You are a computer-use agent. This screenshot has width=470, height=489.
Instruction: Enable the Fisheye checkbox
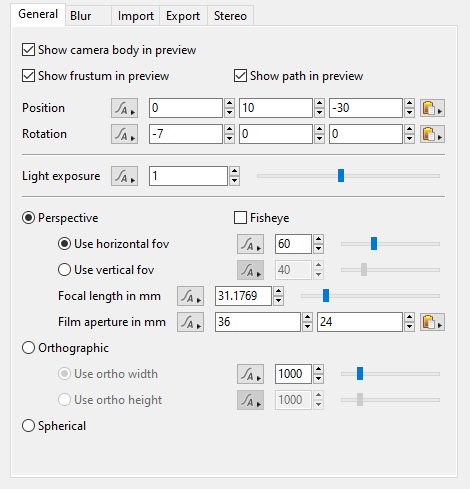240,218
